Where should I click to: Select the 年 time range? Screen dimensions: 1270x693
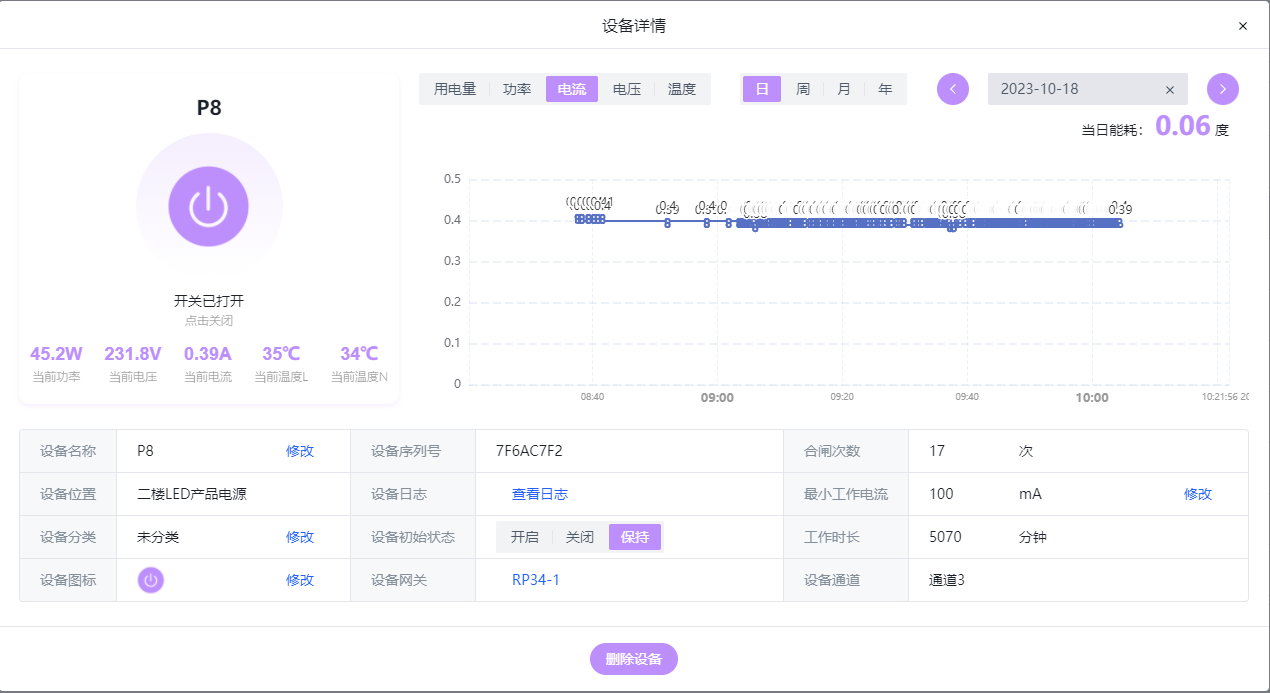coord(885,89)
